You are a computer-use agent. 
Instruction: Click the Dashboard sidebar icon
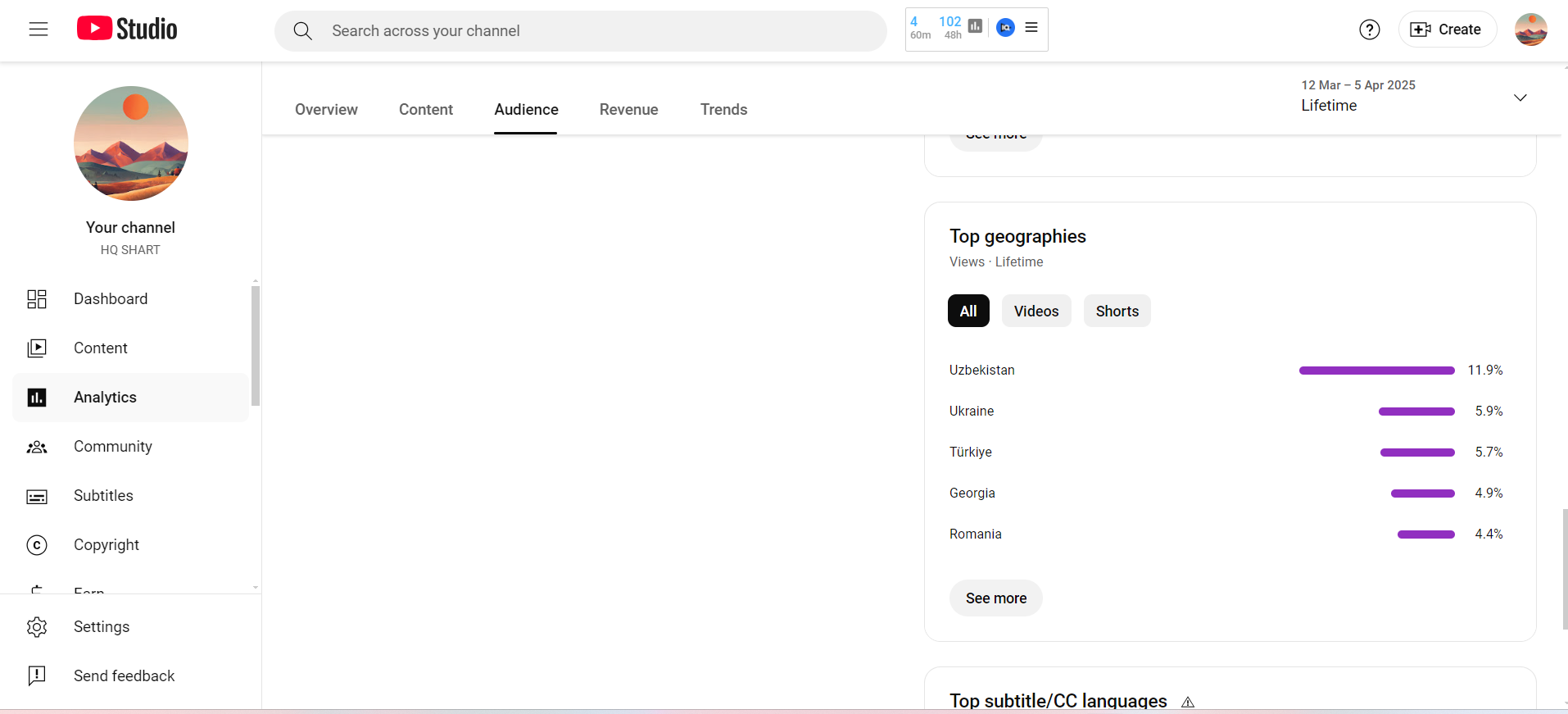click(37, 299)
